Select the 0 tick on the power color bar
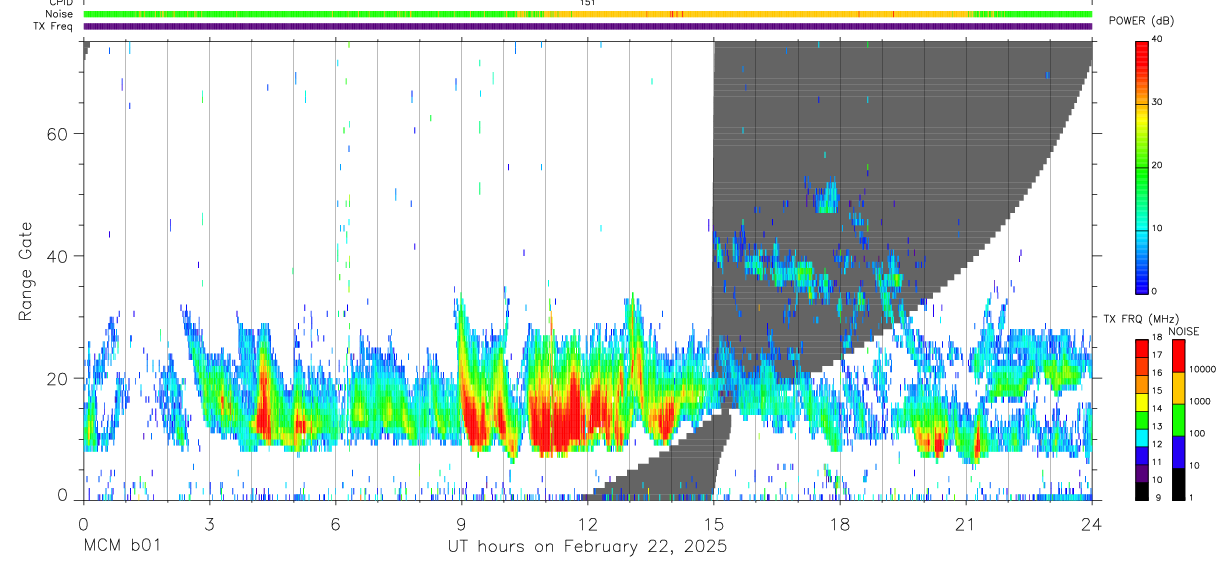This screenshot has width=1228, height=567. pos(1156,291)
